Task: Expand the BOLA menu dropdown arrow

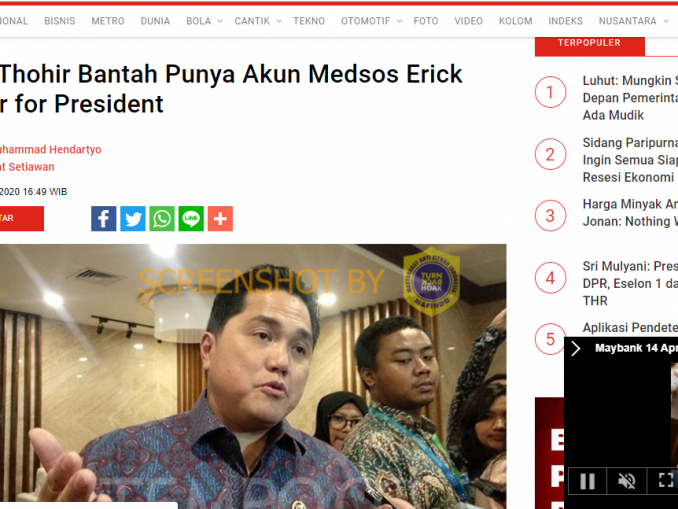Action: pyautogui.click(x=220, y=21)
